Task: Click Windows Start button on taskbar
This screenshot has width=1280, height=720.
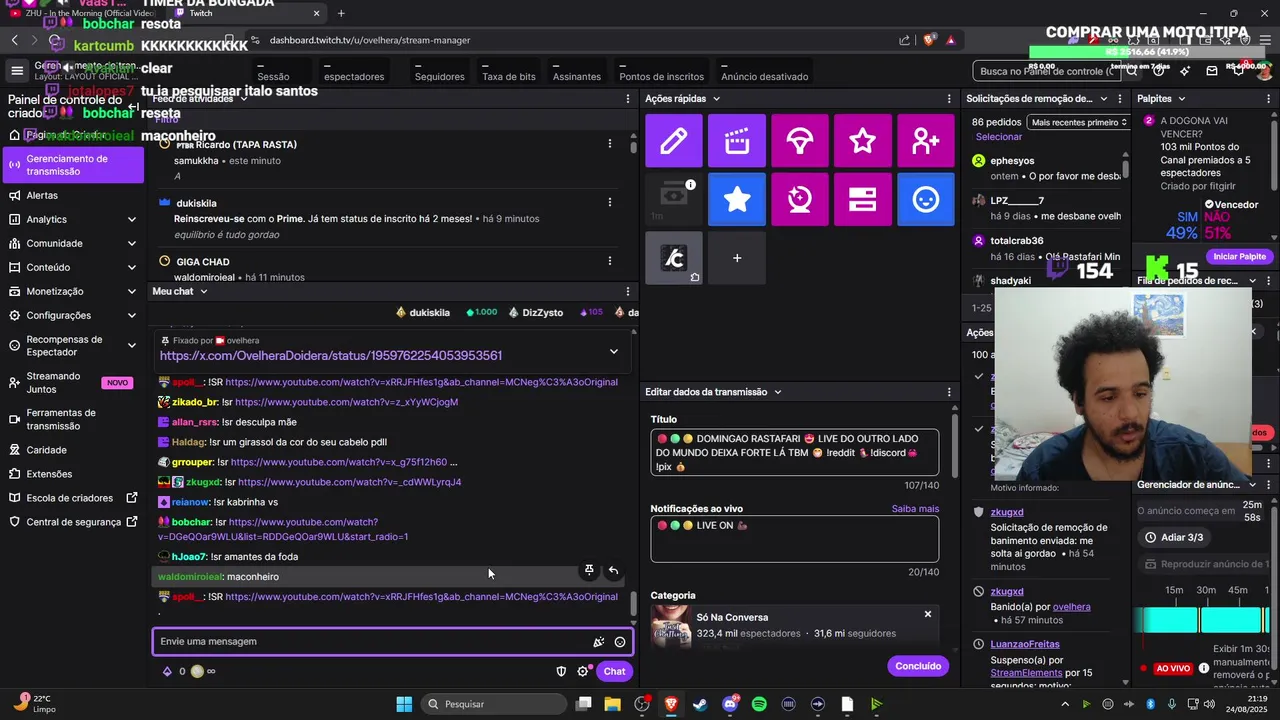Action: [404, 704]
